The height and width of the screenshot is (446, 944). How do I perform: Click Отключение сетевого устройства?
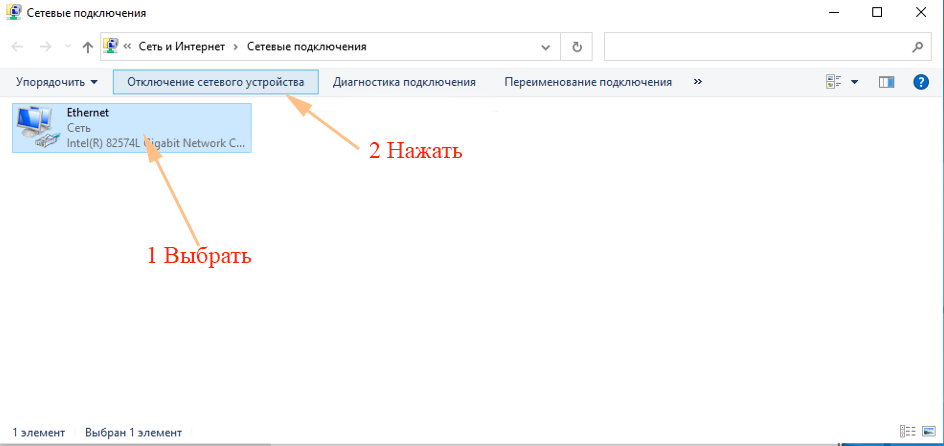(x=215, y=82)
